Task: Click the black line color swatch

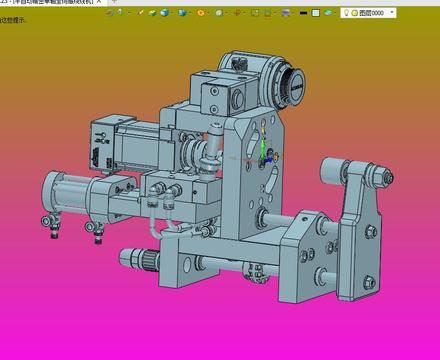Action: (x=303, y=13)
